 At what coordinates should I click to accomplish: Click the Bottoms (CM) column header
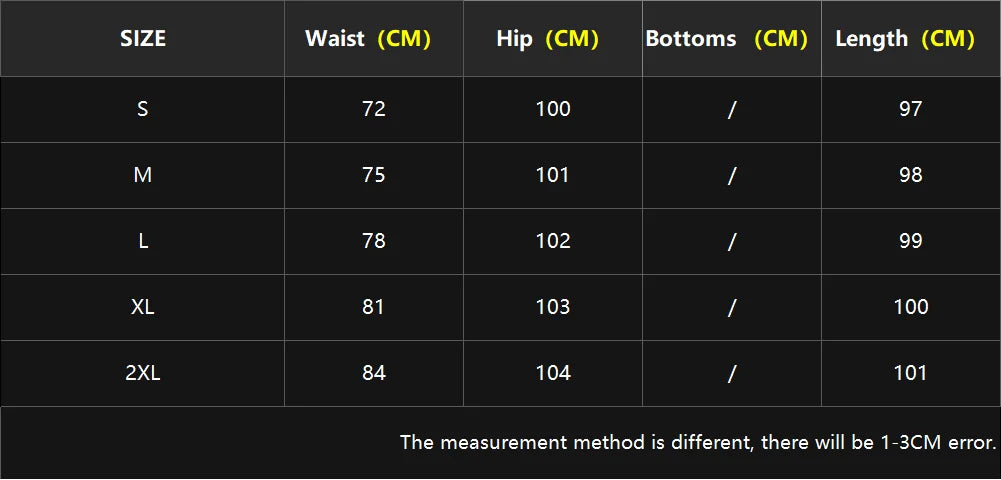pyautogui.click(x=732, y=38)
